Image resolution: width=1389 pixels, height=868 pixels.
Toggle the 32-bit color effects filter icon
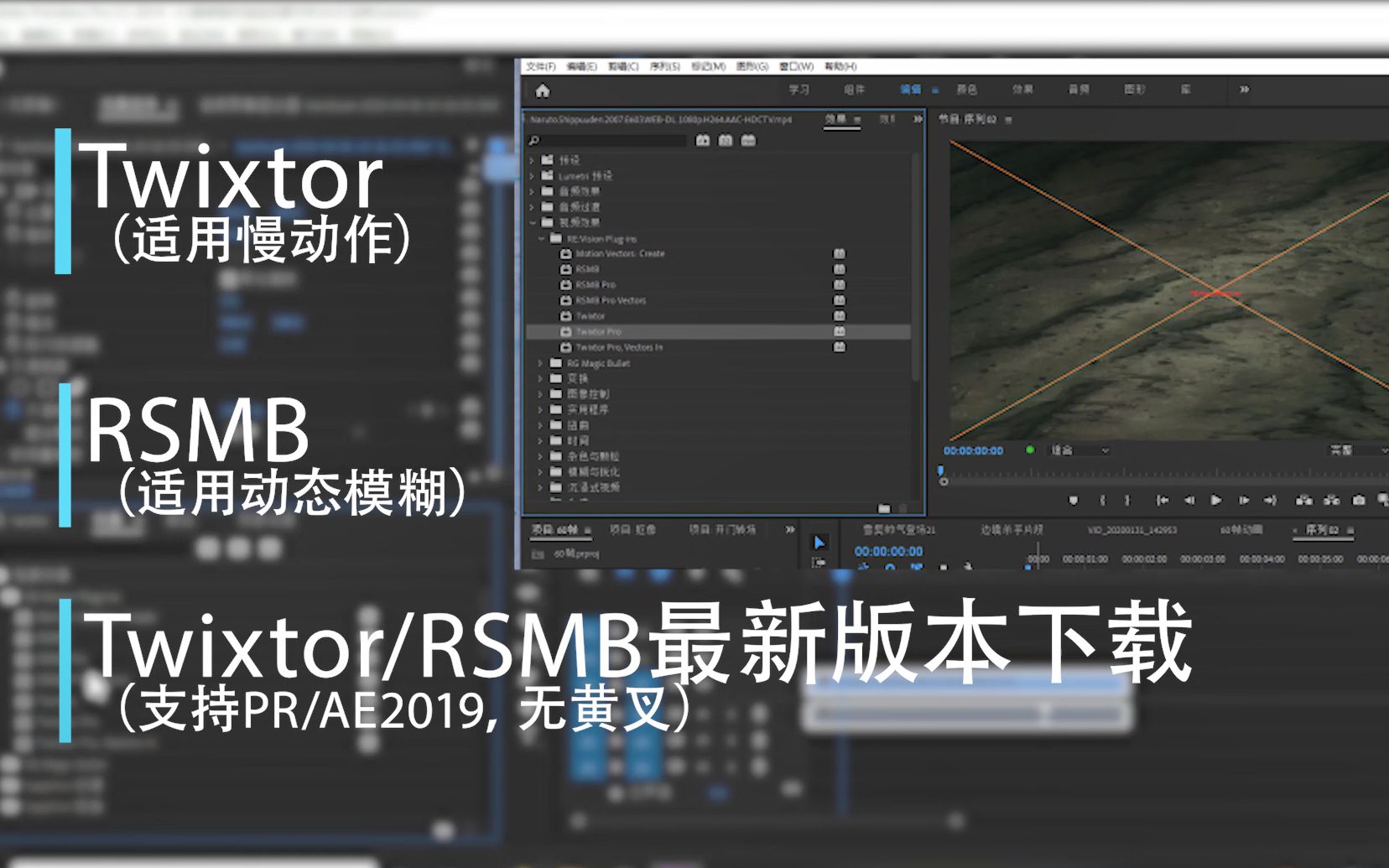coord(726,140)
